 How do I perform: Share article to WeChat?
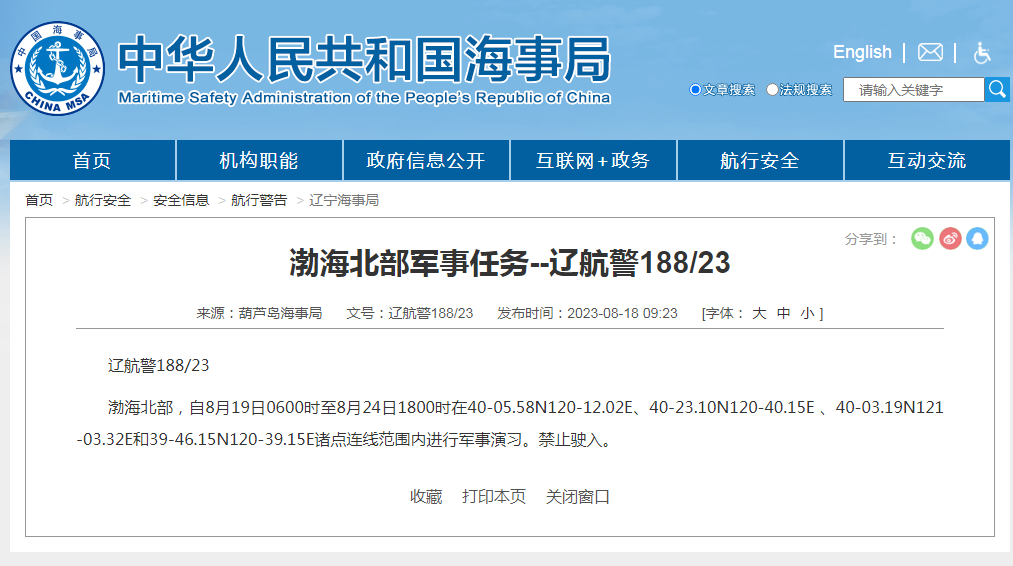point(922,238)
